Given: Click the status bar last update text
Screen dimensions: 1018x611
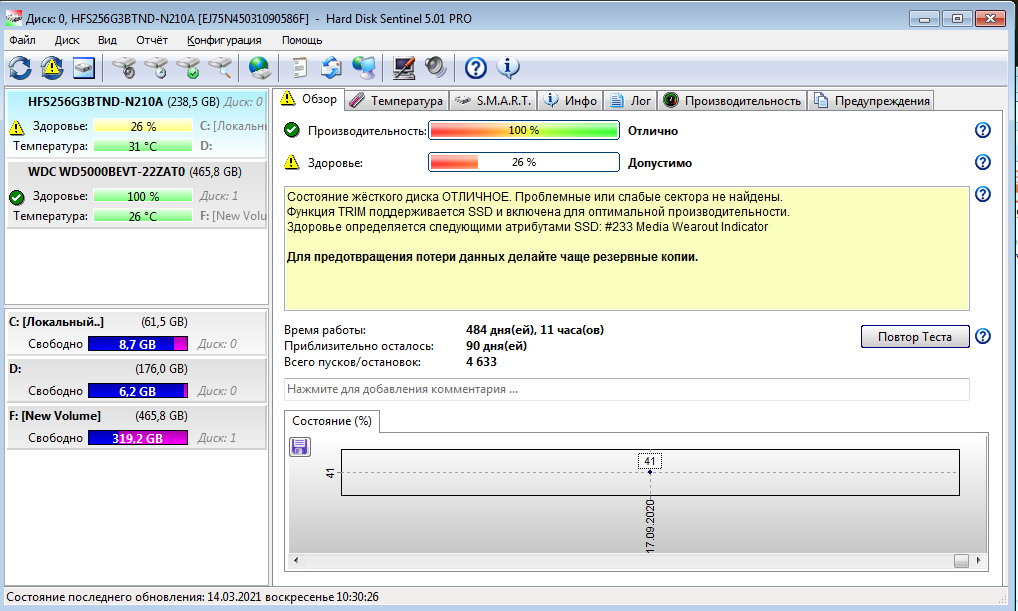Looking at the screenshot, I should tap(192, 597).
